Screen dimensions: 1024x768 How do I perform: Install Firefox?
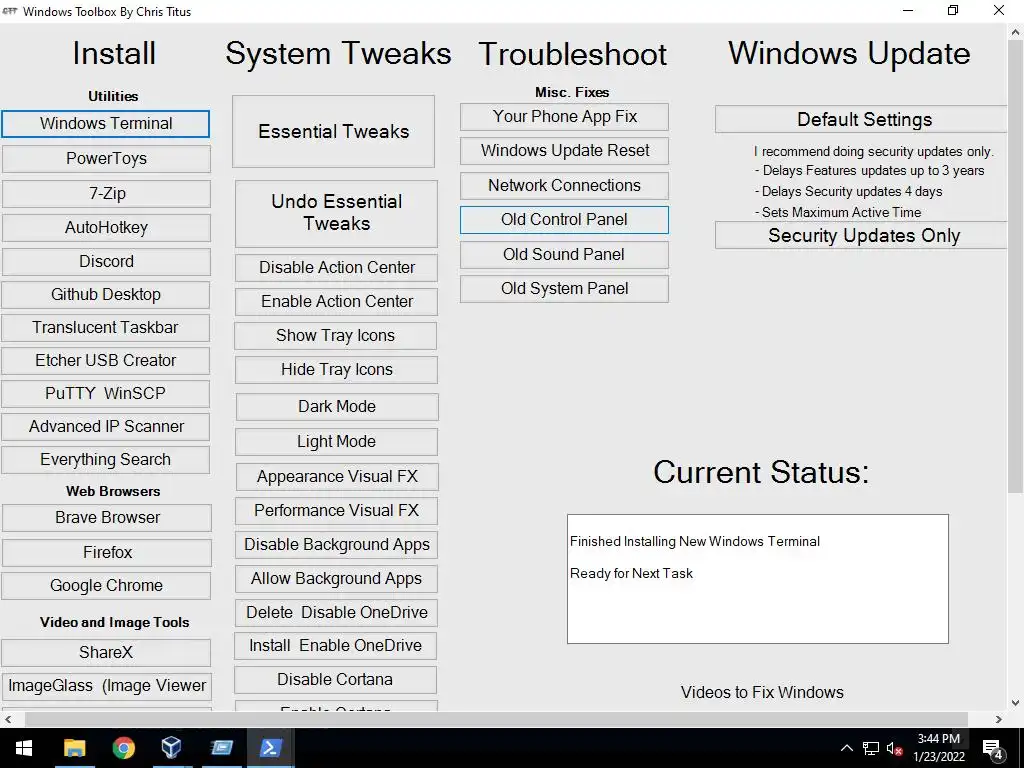click(106, 552)
